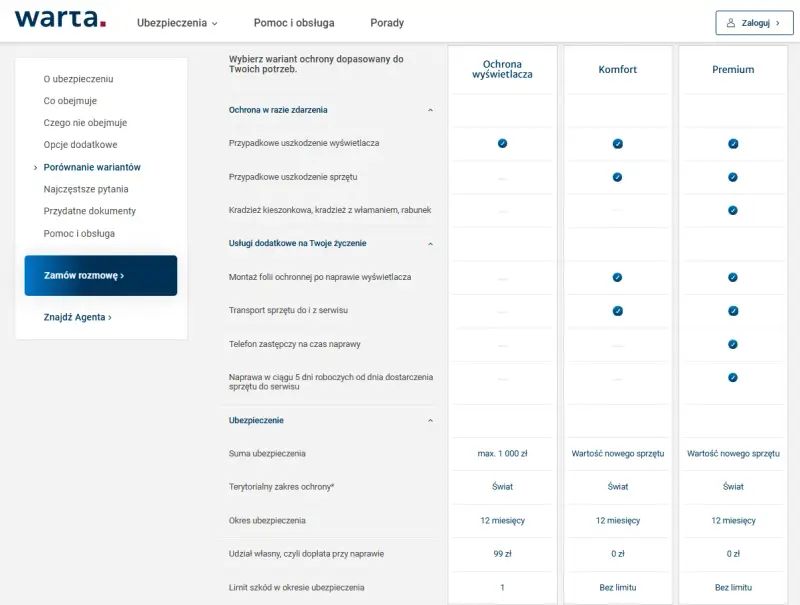
Task: Click Ochrona wyświetlacza 'Świat' value
Action: coord(502,487)
